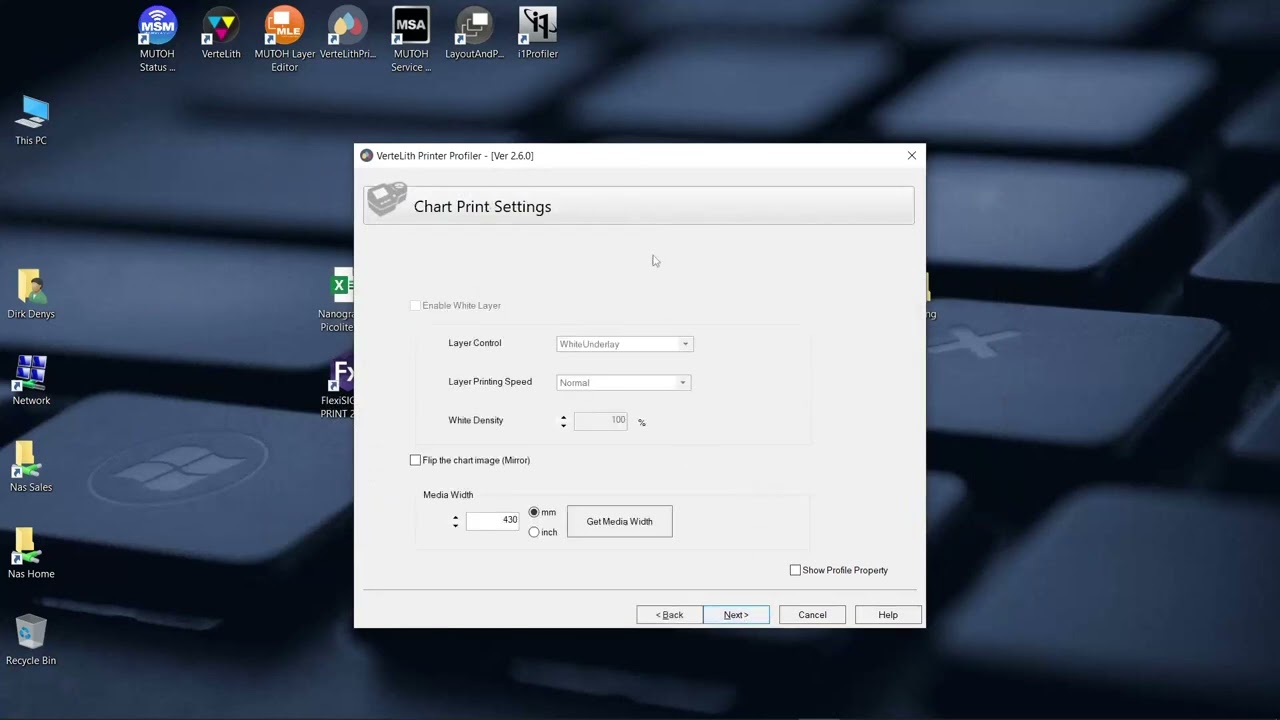1280x720 pixels.
Task: Open Nas Home folder shortcut
Action: coord(31,554)
